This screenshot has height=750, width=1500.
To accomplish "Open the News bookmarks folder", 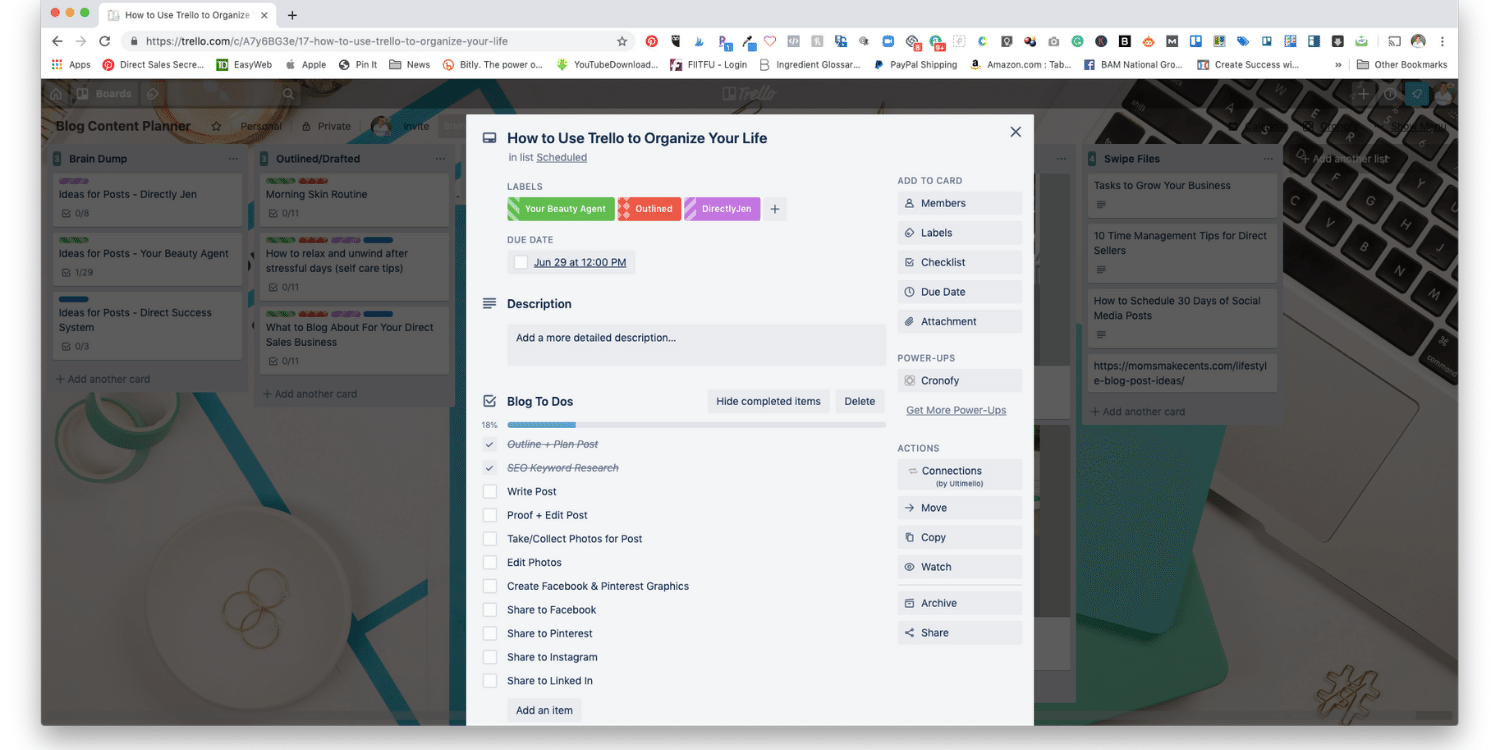I will 410,64.
